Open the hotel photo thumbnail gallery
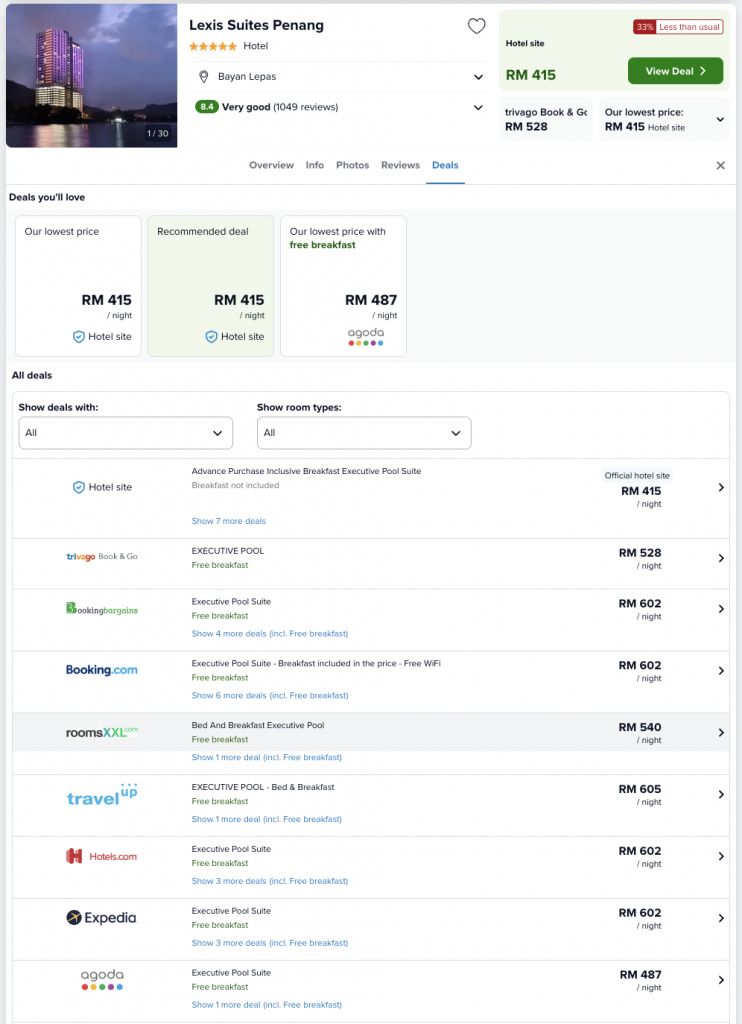Image resolution: width=742 pixels, height=1024 pixels. [x=91, y=76]
